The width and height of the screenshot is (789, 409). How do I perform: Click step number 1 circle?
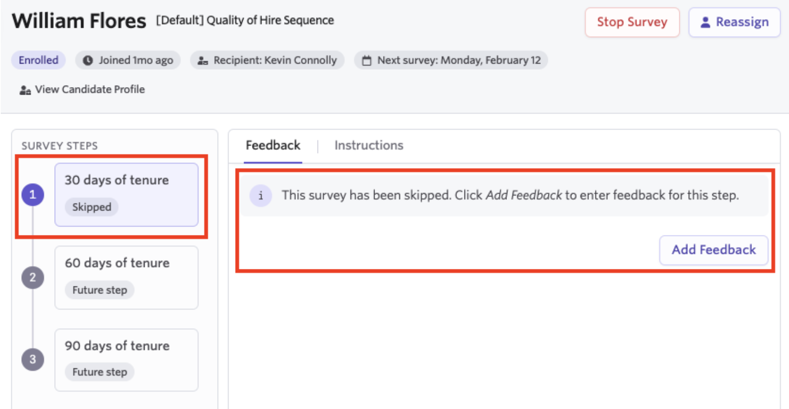[x=33, y=195]
